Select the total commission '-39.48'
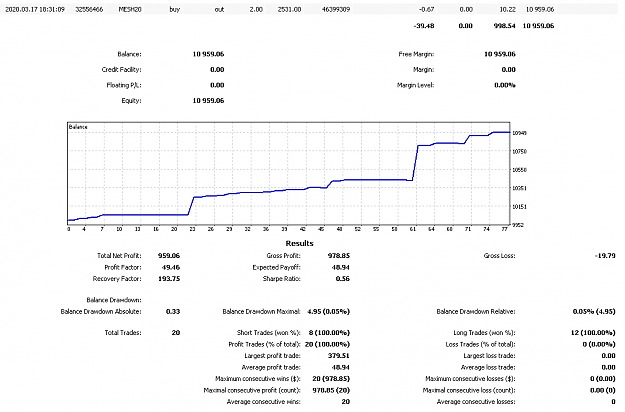The image size is (625, 412). click(x=424, y=26)
